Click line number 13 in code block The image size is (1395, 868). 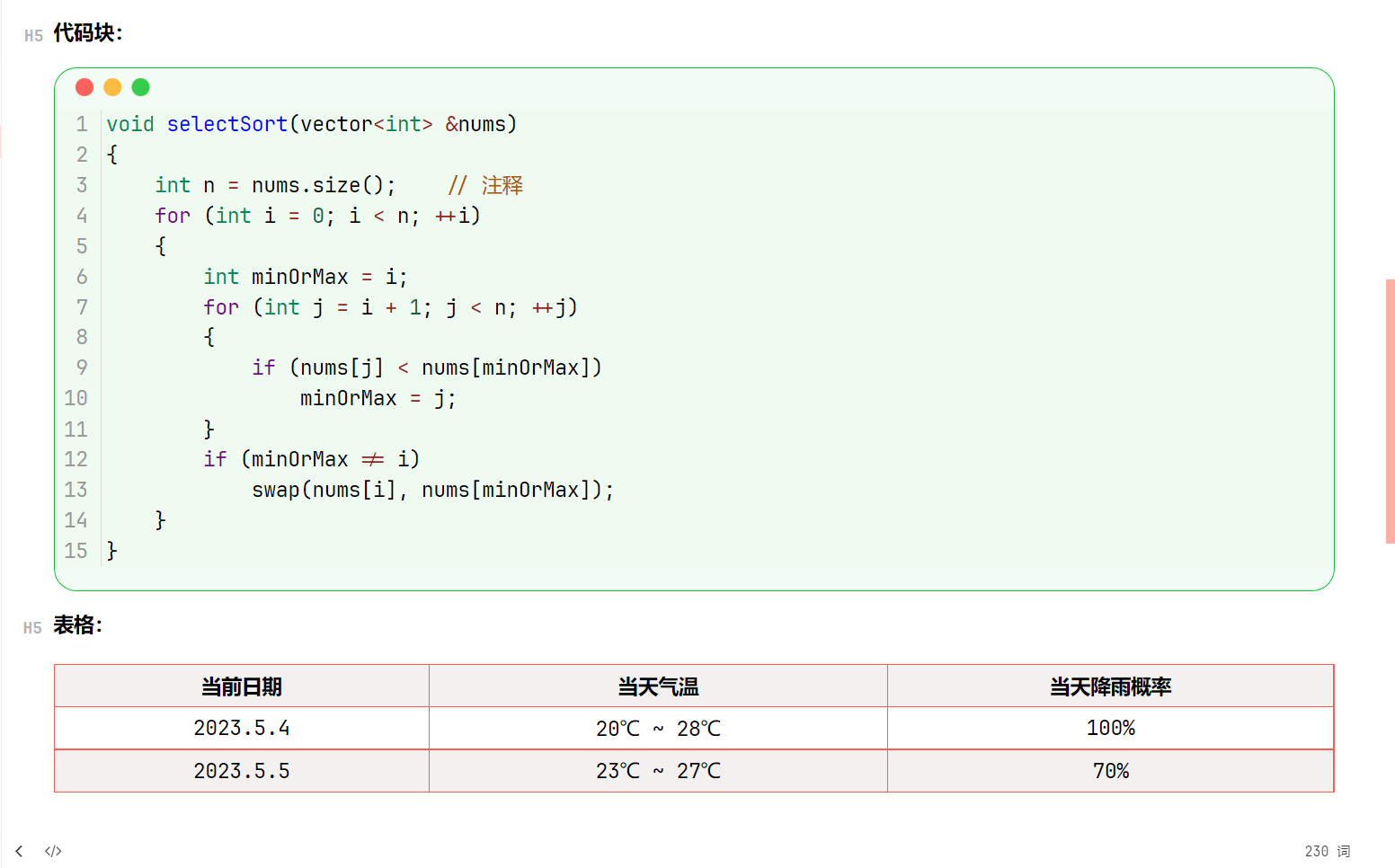coord(76,490)
